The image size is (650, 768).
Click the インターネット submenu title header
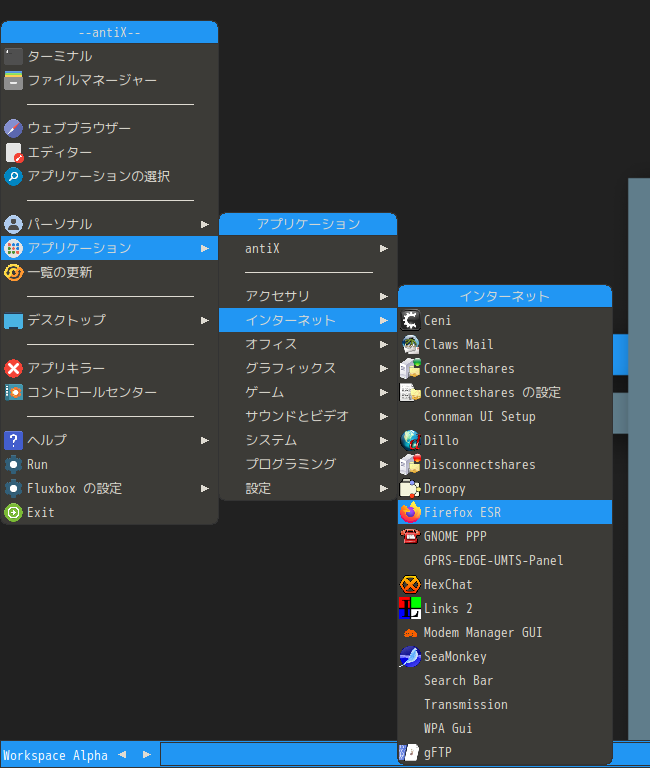505,296
